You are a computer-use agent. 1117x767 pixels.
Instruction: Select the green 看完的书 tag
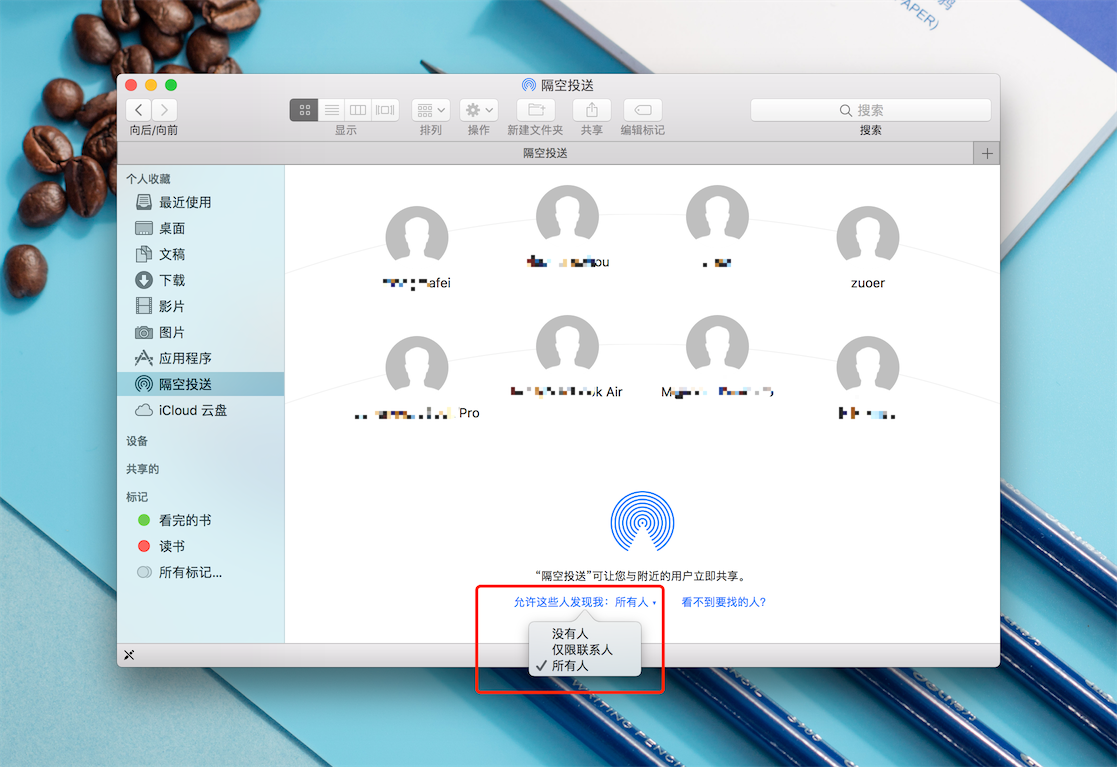coord(201,520)
